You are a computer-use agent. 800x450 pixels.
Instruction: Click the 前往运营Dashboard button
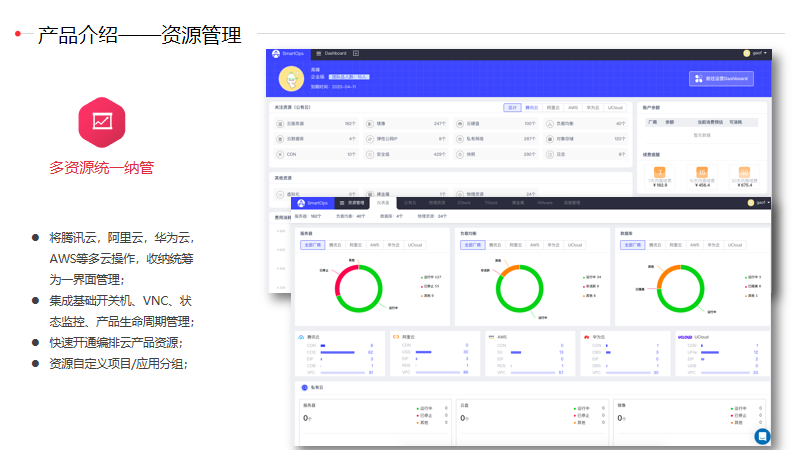[x=721, y=79]
